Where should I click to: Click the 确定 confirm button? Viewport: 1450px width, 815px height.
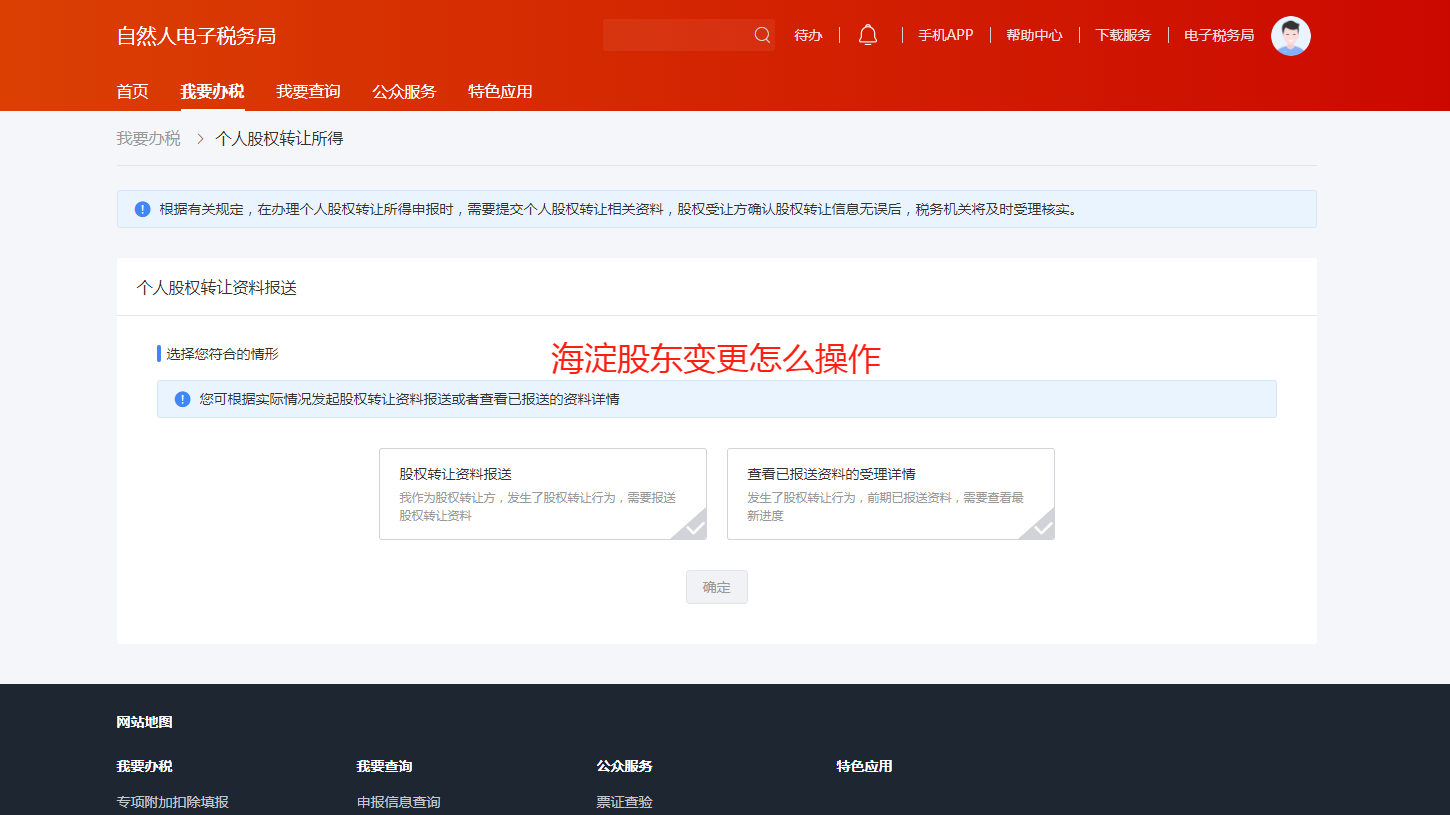[x=716, y=587]
